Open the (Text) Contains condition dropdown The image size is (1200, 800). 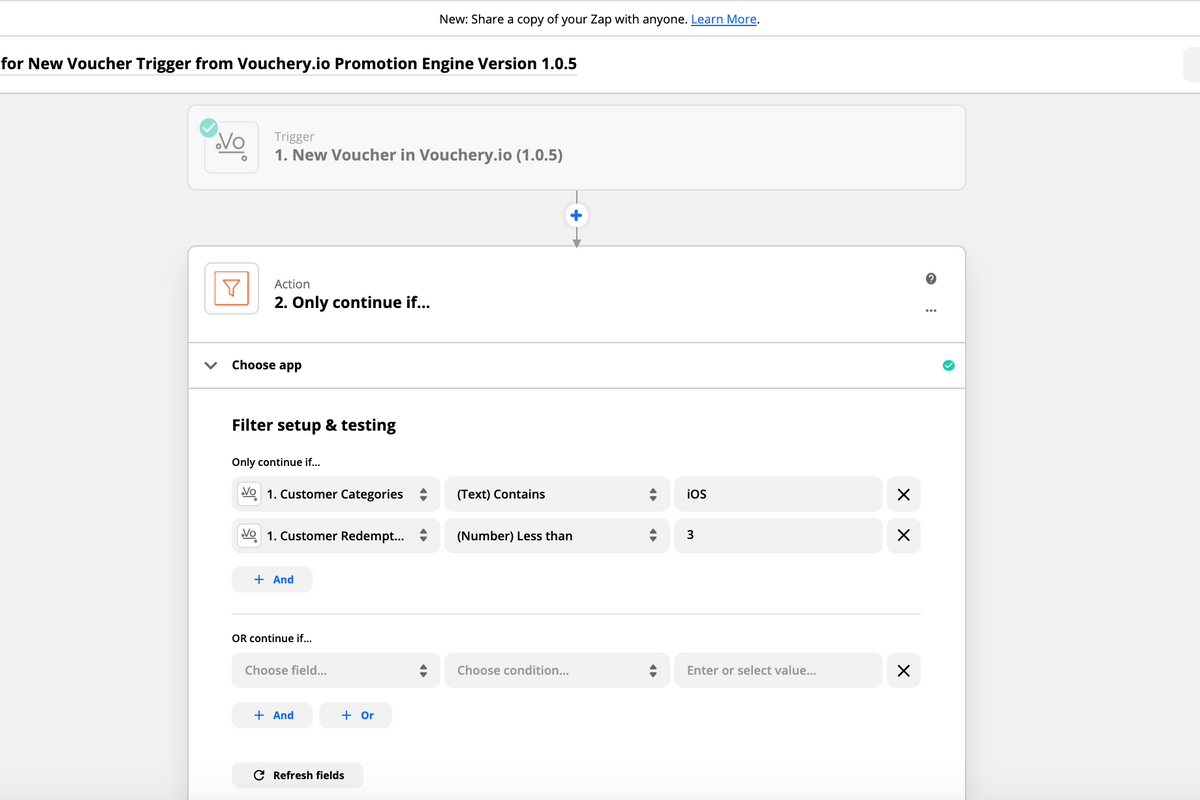point(557,494)
